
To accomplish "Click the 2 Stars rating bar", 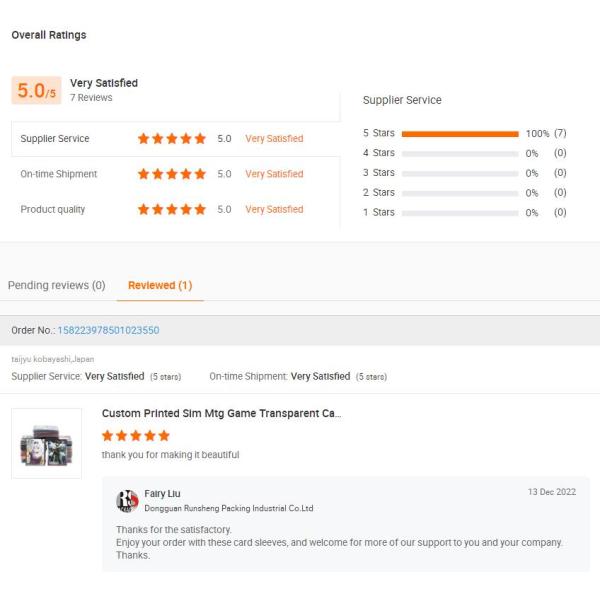I will point(459,192).
